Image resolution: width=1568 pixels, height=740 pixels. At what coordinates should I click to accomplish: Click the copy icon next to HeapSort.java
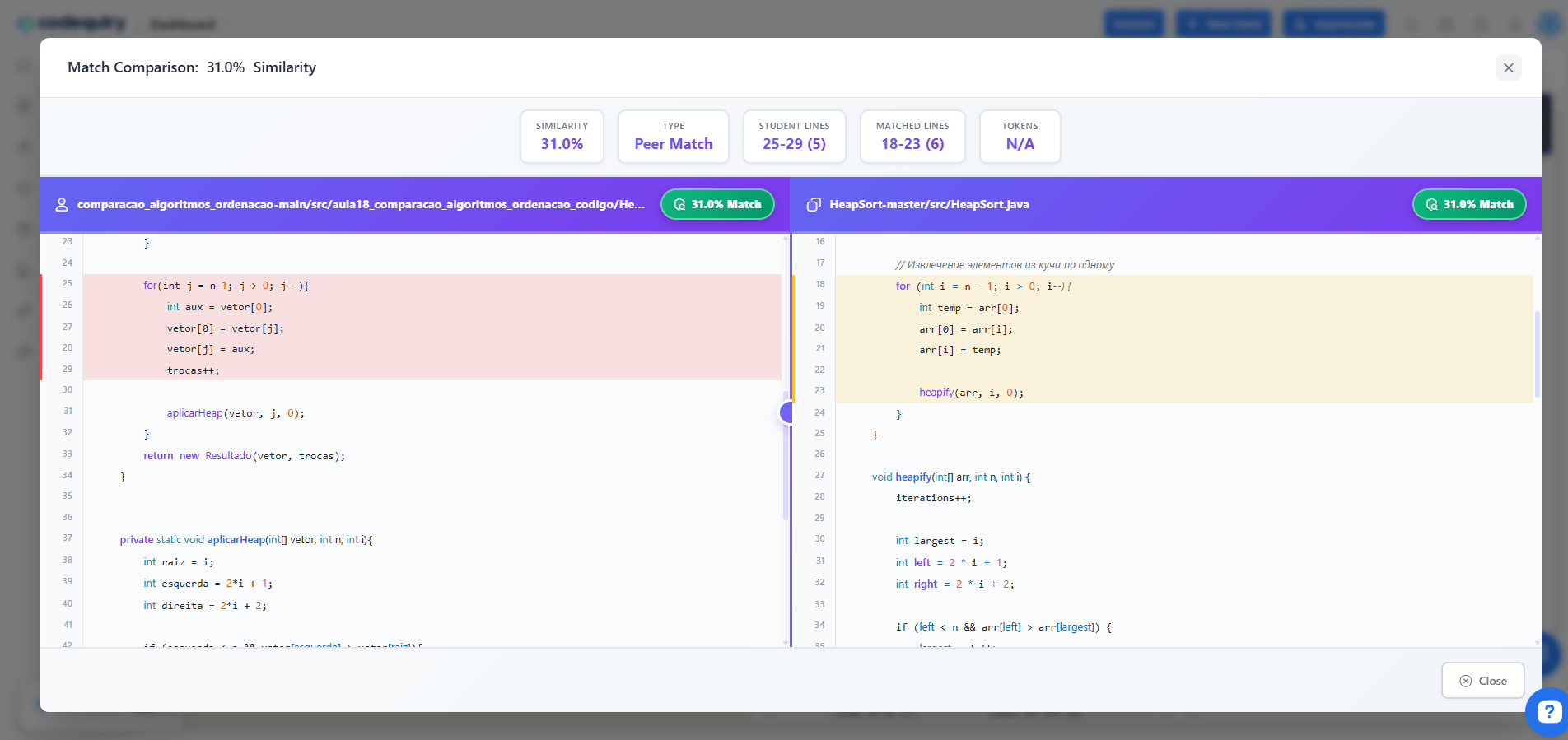[814, 204]
